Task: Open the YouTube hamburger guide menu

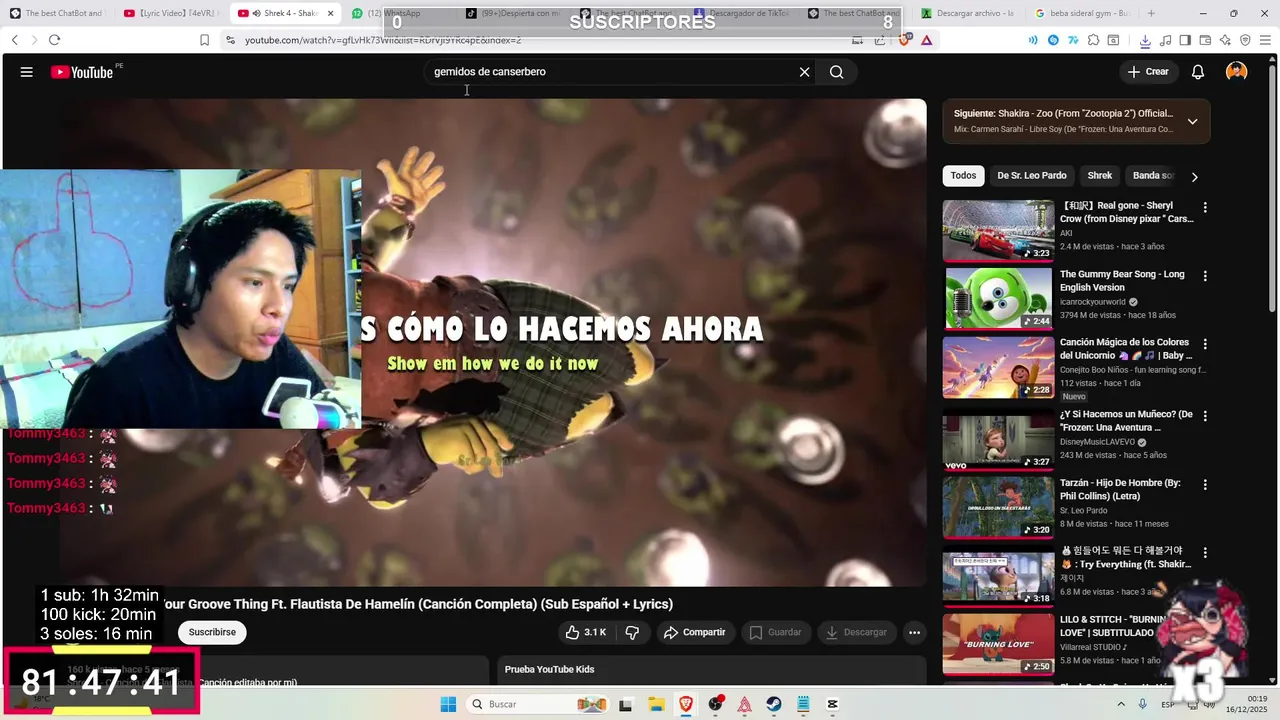Action: 27,72
